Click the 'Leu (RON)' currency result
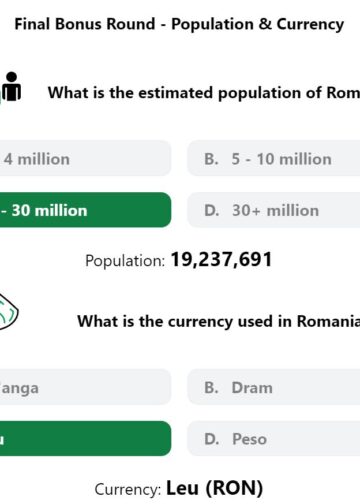 click(x=214, y=488)
